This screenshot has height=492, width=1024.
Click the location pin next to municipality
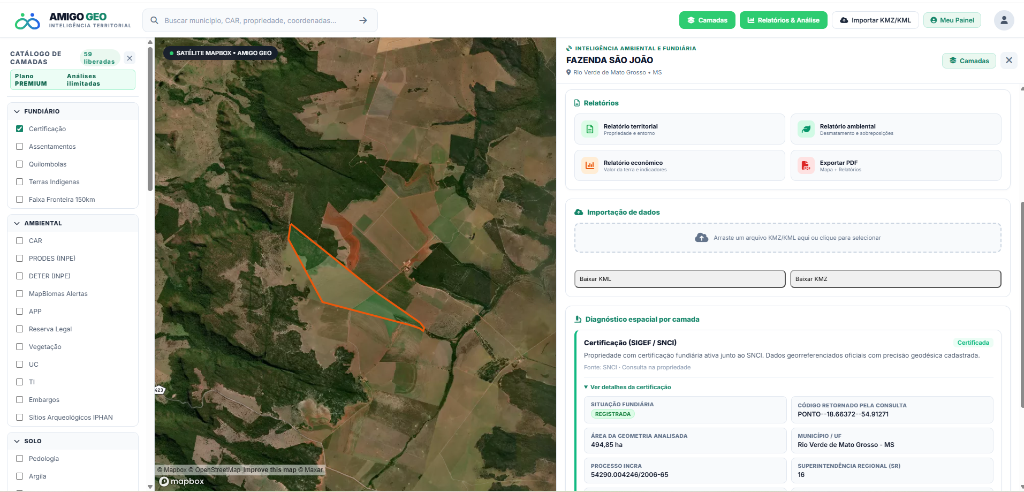pyautogui.click(x=569, y=73)
